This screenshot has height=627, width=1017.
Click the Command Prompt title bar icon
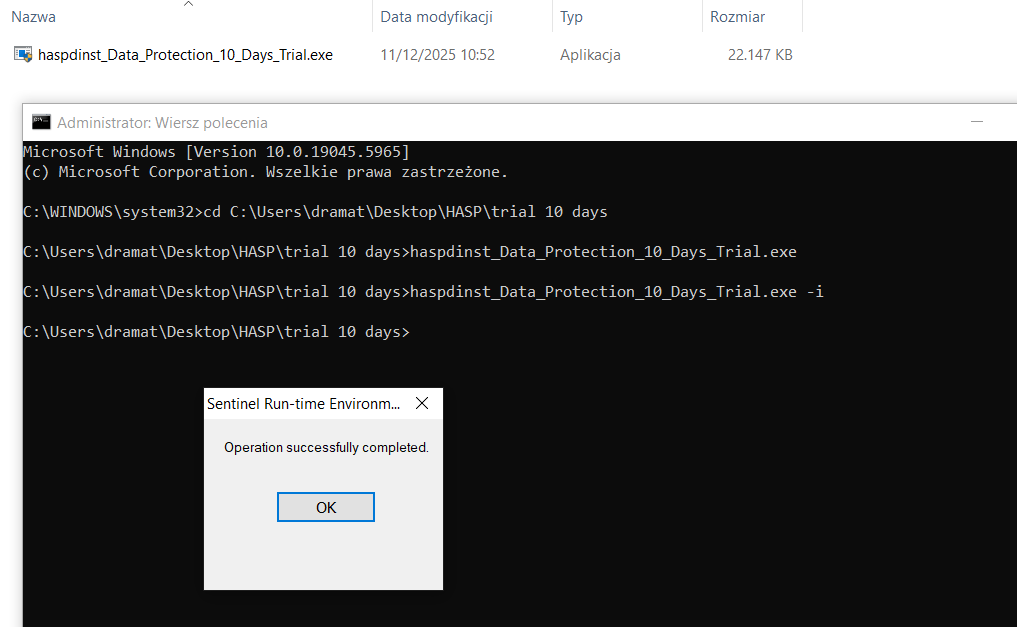pyautogui.click(x=41, y=122)
